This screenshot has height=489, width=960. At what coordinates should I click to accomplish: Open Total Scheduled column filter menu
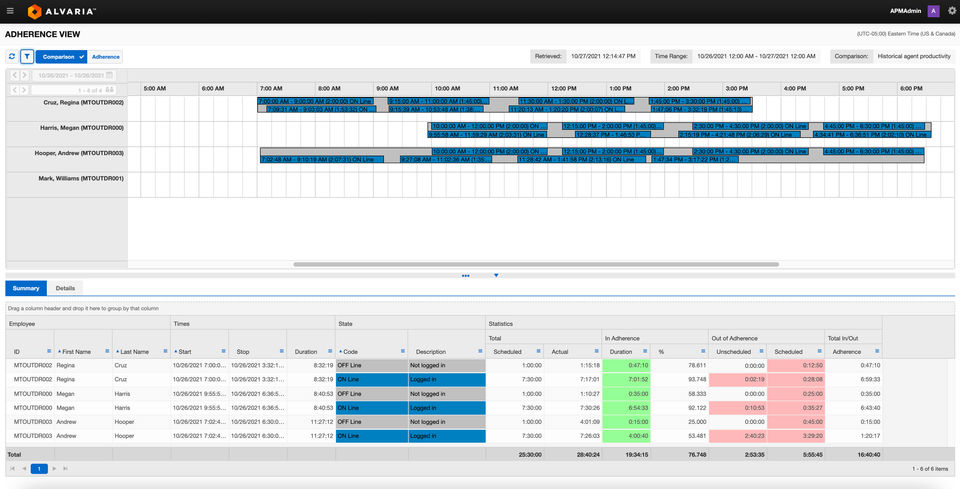(x=539, y=351)
